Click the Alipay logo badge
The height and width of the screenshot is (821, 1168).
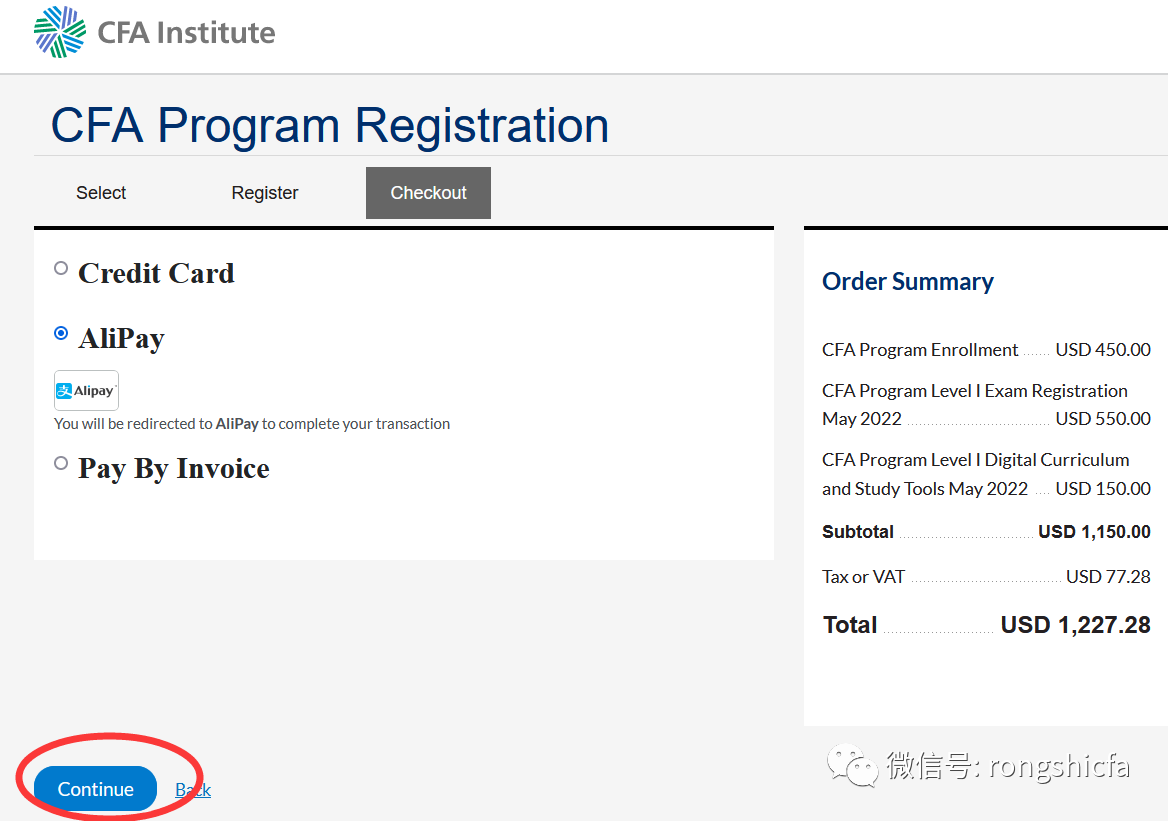coord(86,390)
